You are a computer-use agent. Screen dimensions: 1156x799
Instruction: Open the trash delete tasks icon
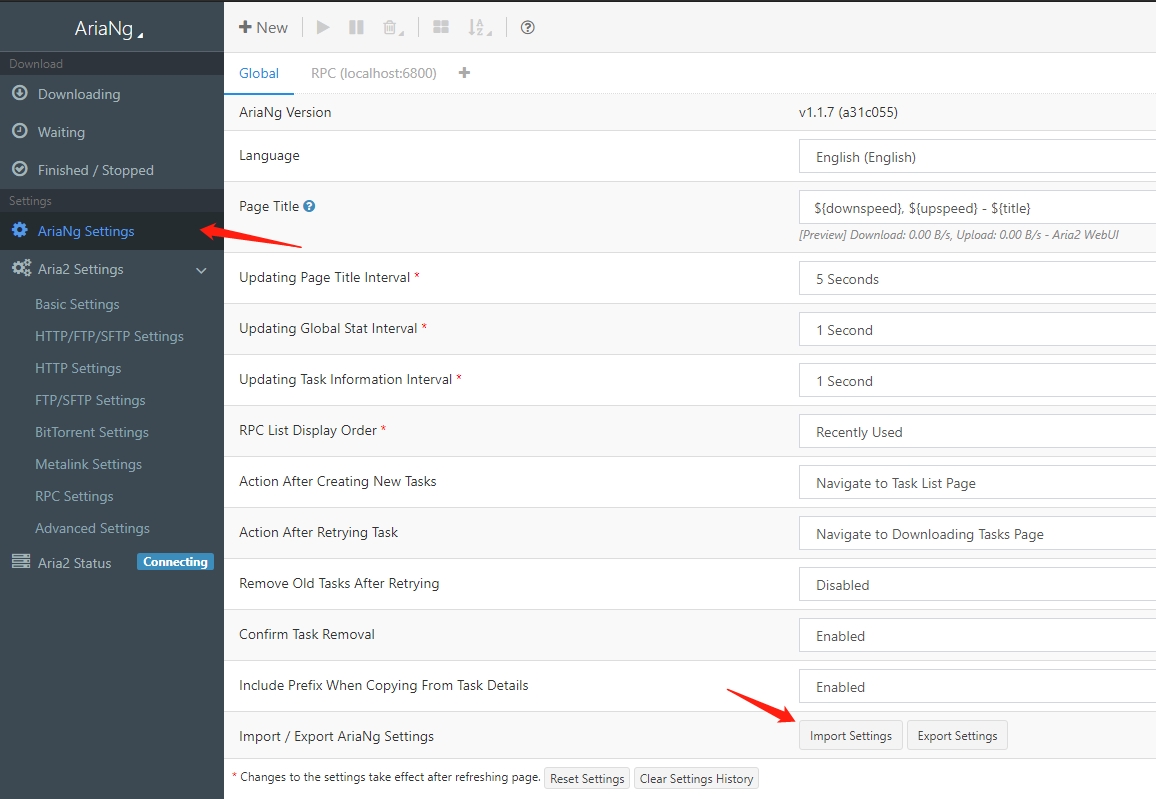(393, 27)
